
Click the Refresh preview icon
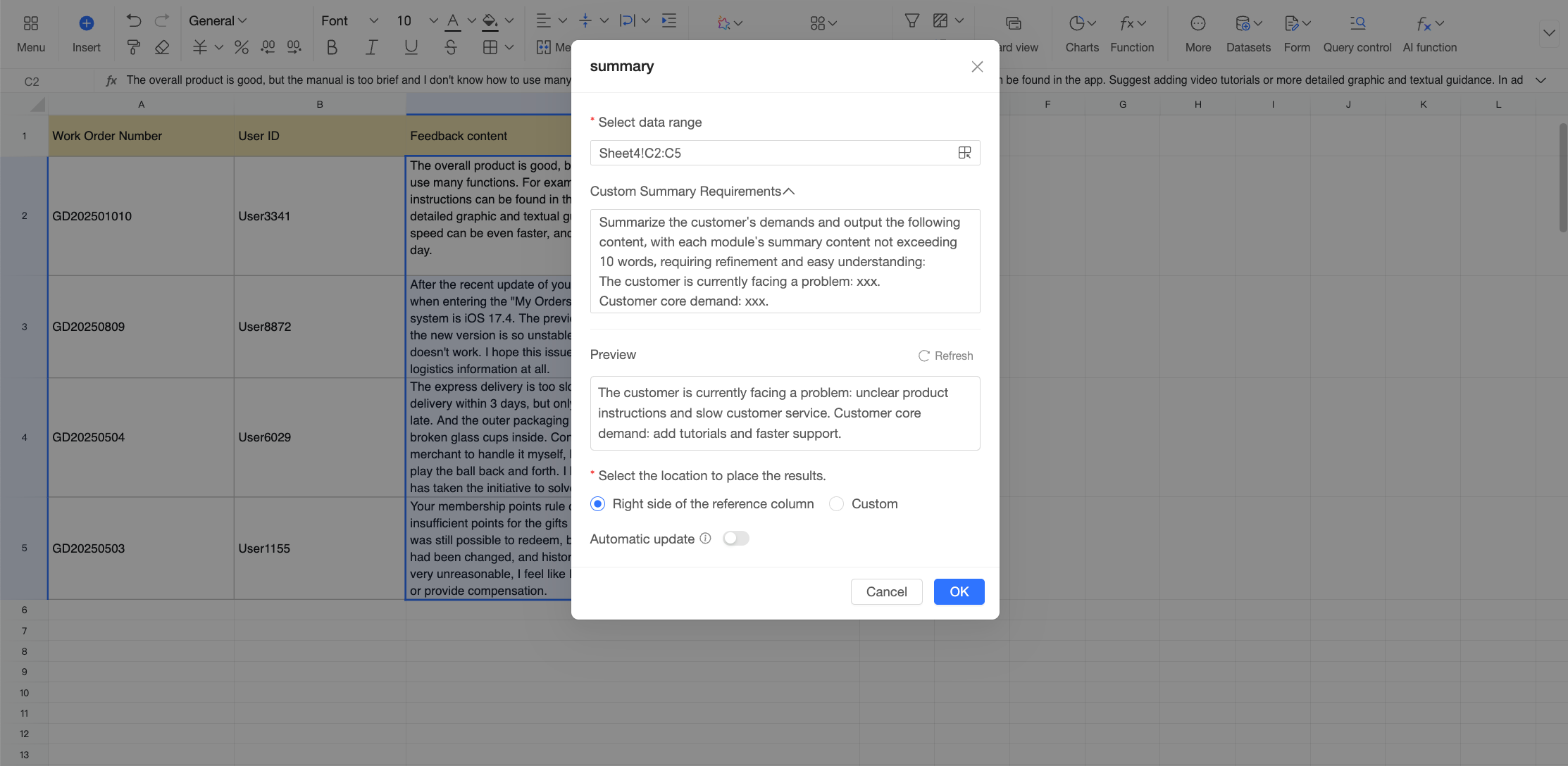923,356
